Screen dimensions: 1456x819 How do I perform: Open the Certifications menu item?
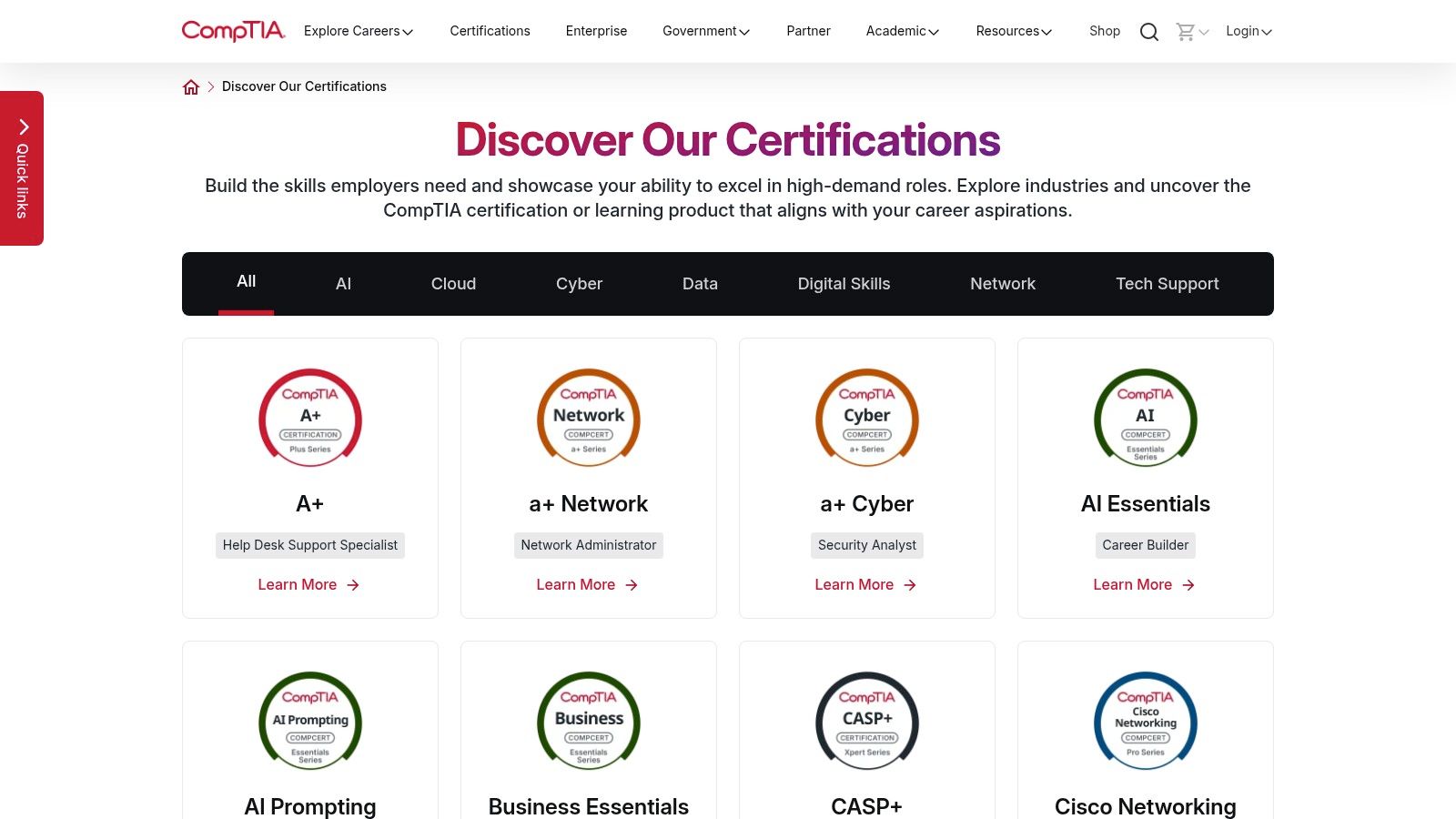tap(490, 30)
